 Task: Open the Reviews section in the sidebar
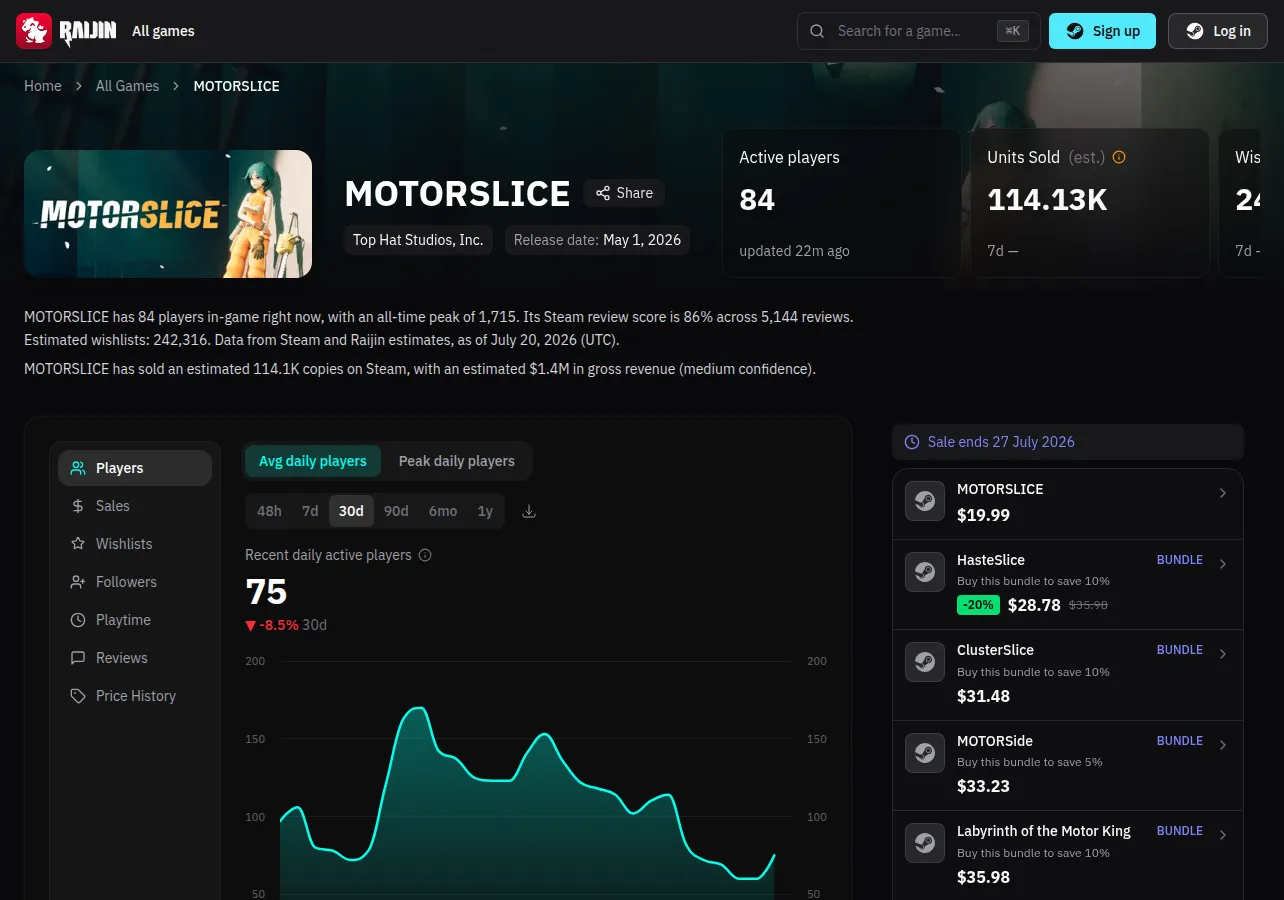(x=135, y=658)
